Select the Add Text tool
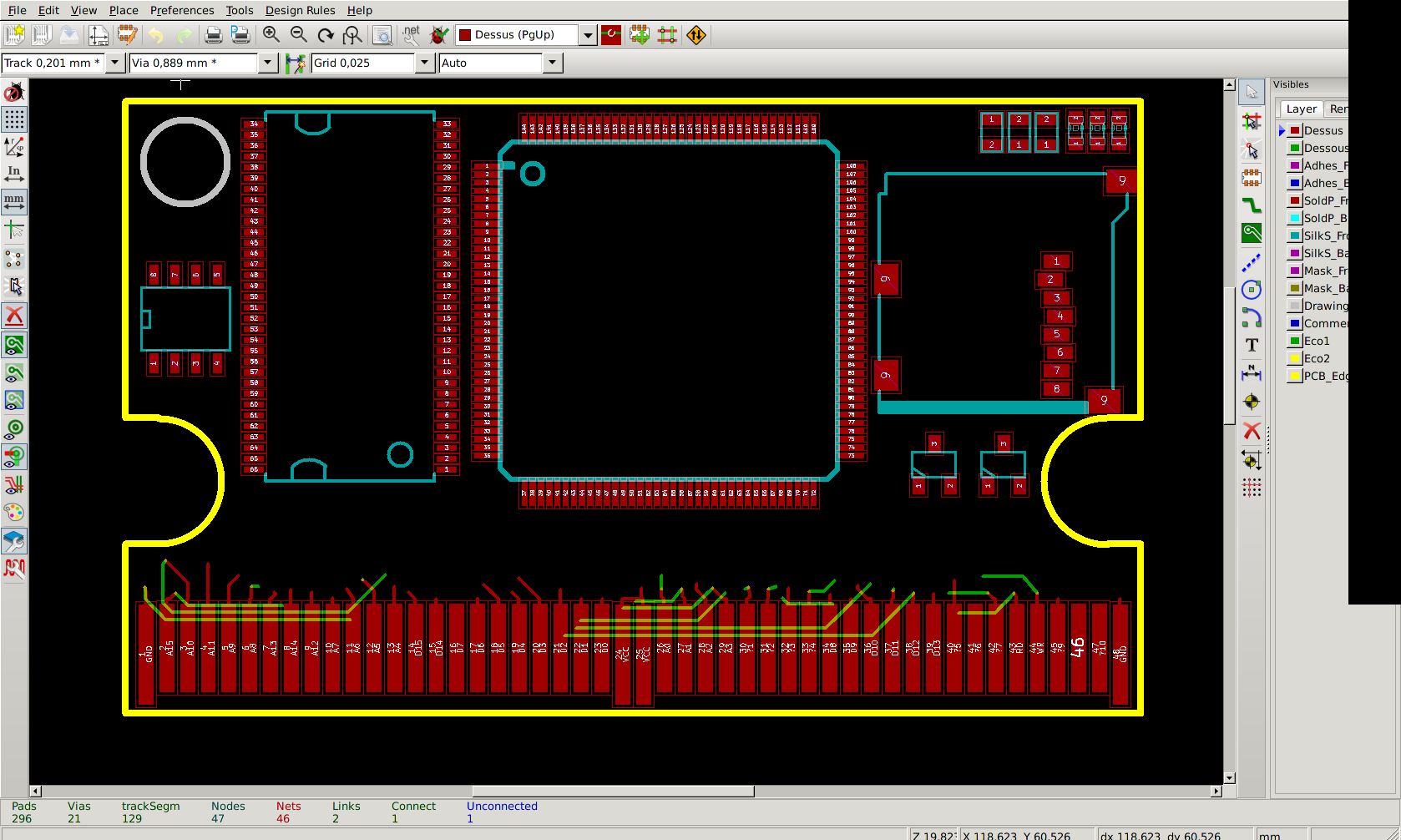 [1252, 345]
